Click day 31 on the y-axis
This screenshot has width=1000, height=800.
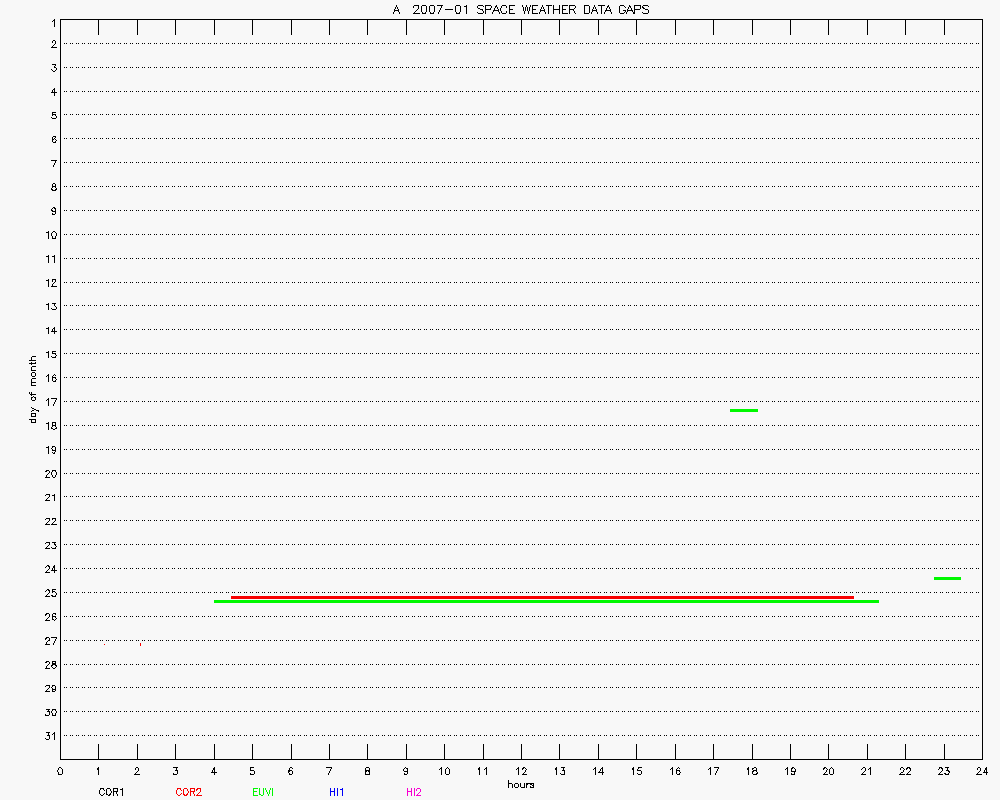click(x=49, y=736)
